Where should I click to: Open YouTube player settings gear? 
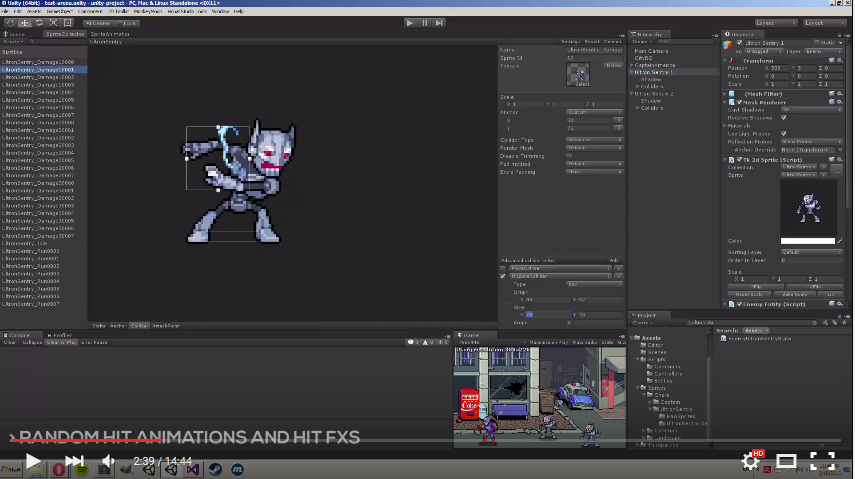749,461
